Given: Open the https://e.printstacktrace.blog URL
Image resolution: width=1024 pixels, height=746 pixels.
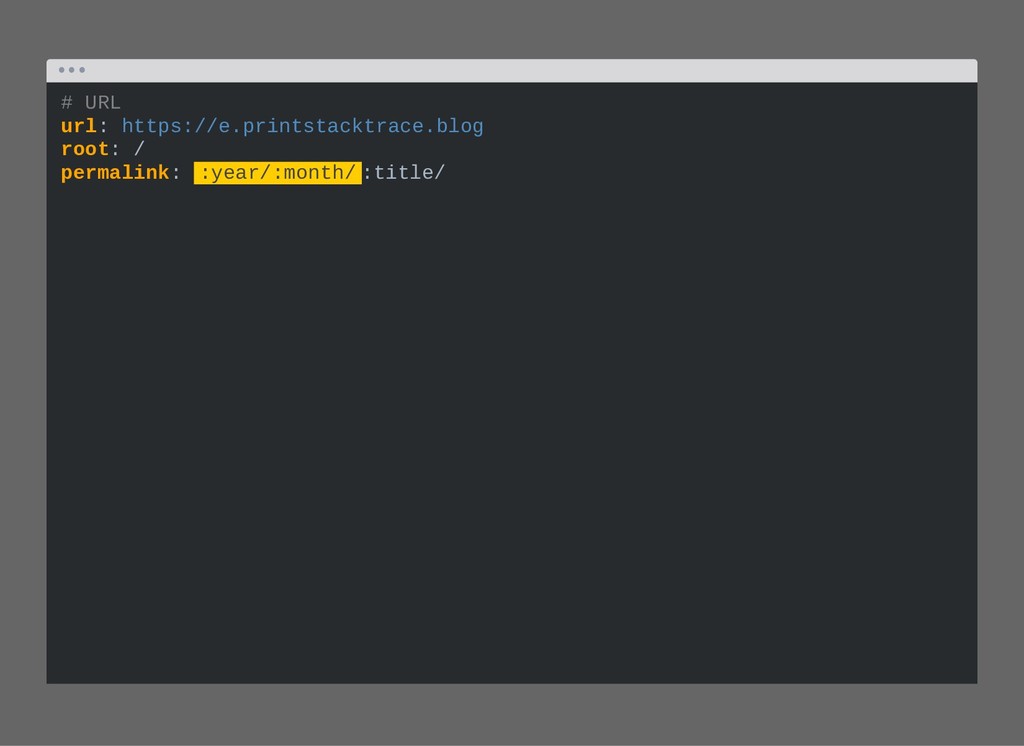Looking at the screenshot, I should tap(302, 127).
